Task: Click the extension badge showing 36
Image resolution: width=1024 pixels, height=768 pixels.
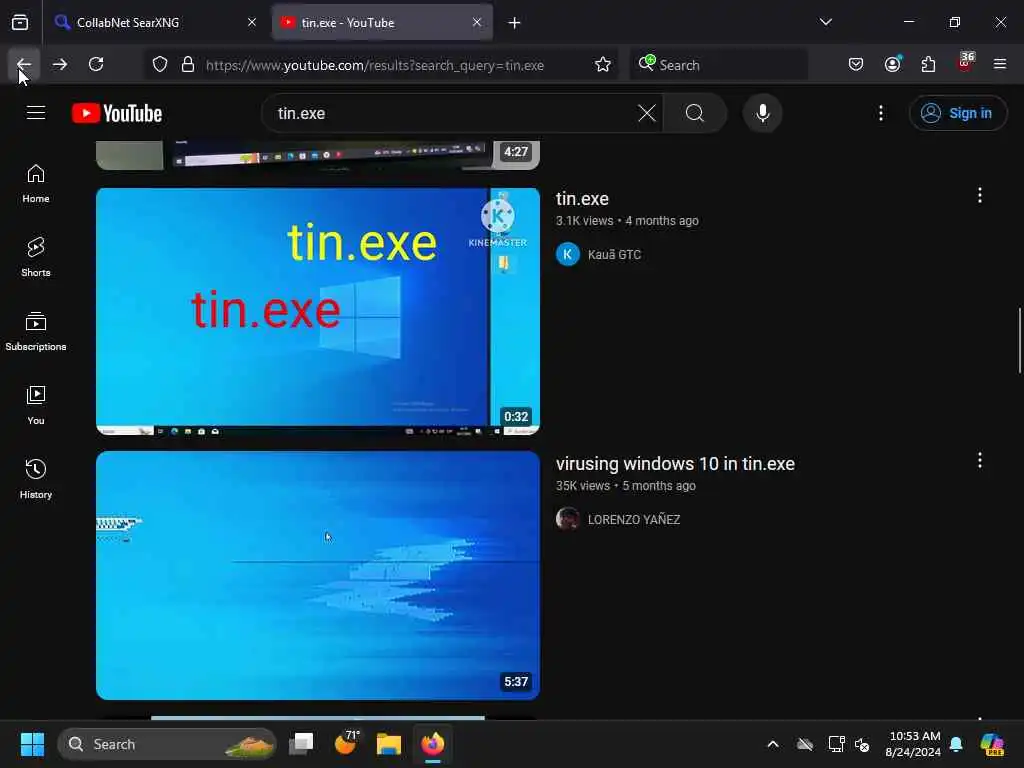Action: click(x=965, y=63)
